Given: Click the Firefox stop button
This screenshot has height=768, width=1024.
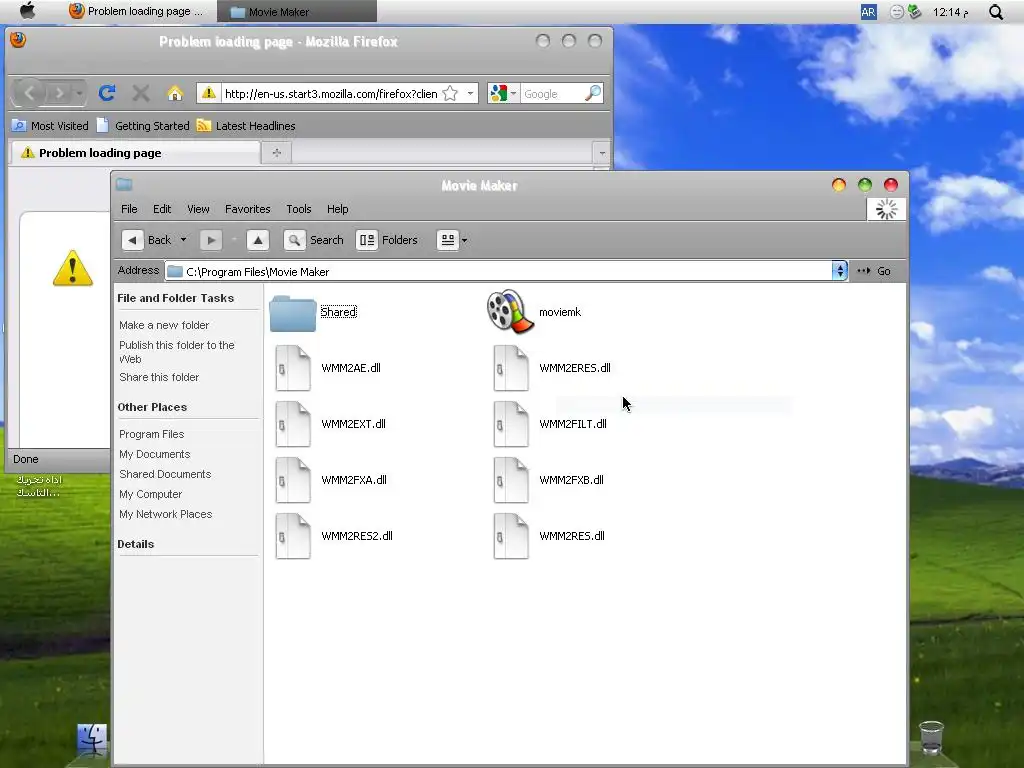Looking at the screenshot, I should [140, 93].
